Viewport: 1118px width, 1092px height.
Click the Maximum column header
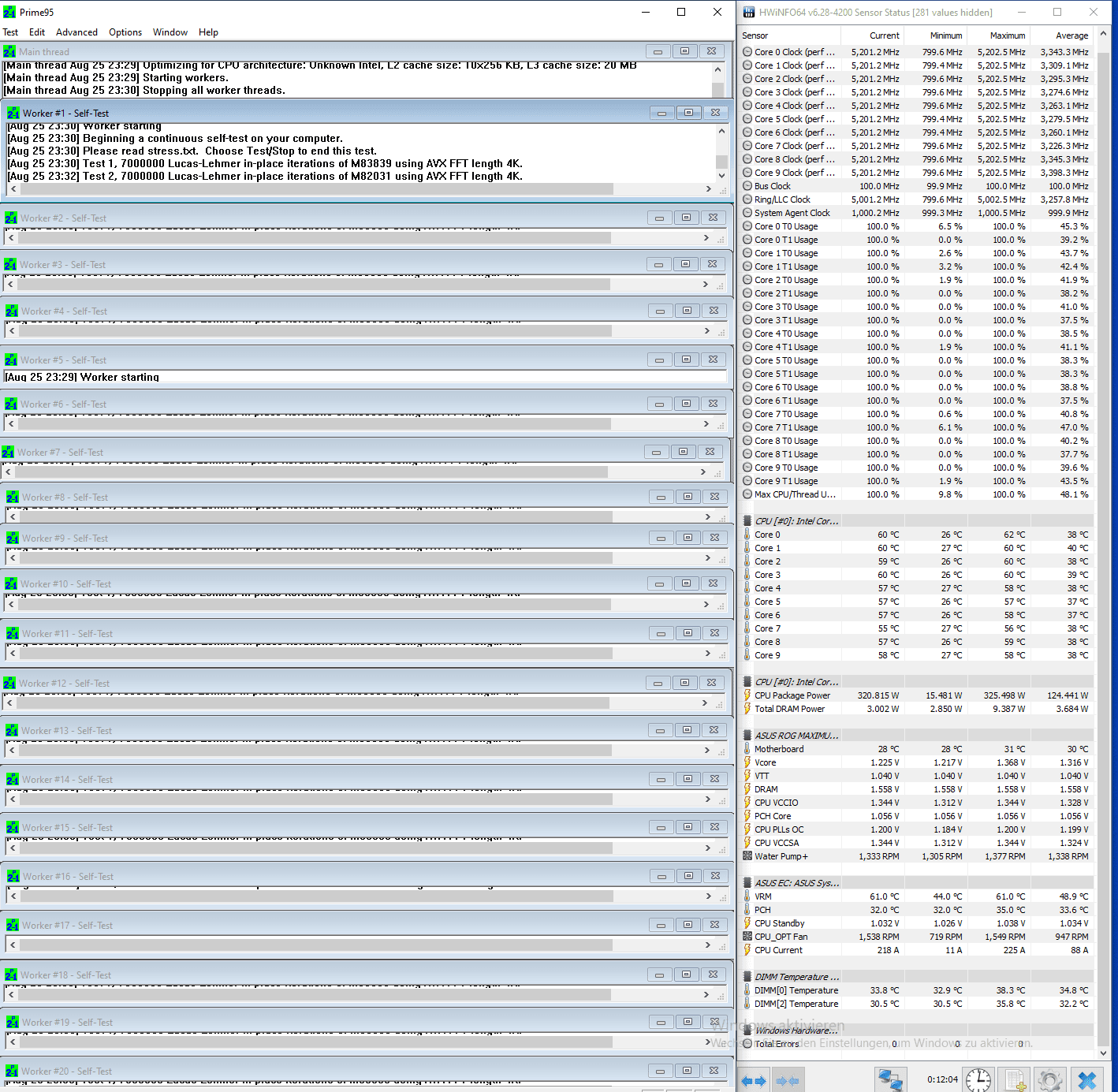coord(998,35)
